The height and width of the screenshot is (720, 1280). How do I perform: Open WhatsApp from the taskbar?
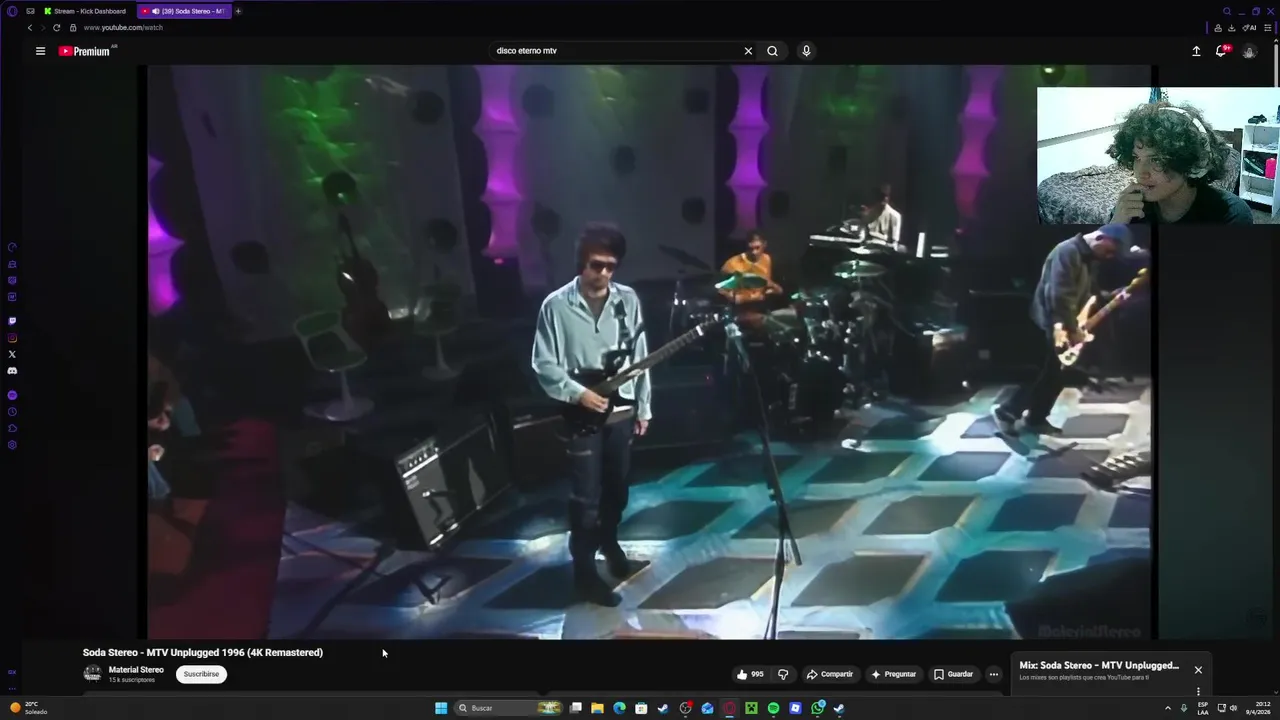[817, 708]
